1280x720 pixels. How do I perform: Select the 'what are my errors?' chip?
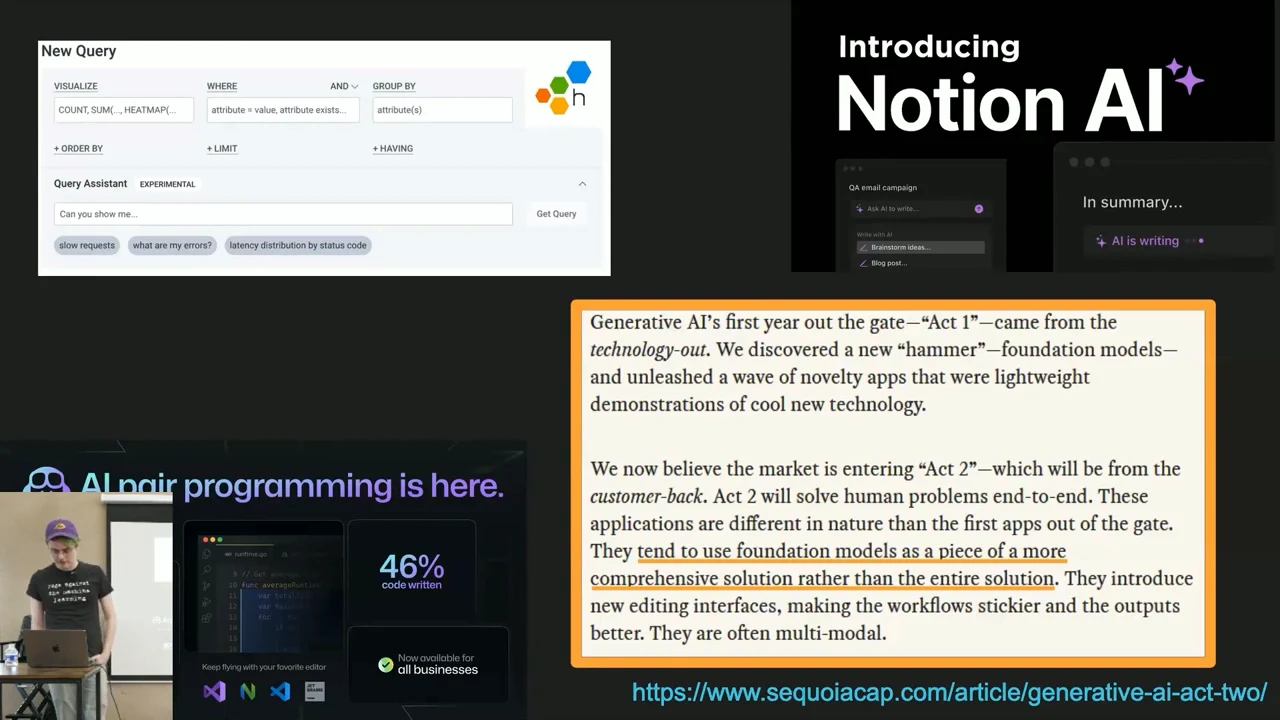click(x=172, y=245)
